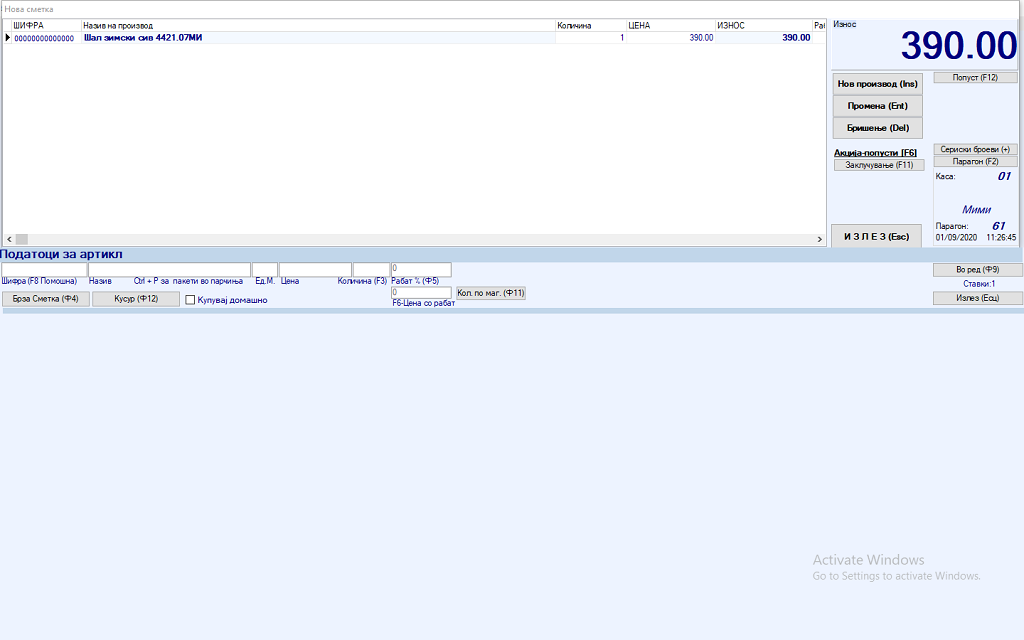Image resolution: width=1024 pixels, height=640 pixels.
Task: Click the Брза Сметка (Ф4) button
Action: tap(45, 299)
